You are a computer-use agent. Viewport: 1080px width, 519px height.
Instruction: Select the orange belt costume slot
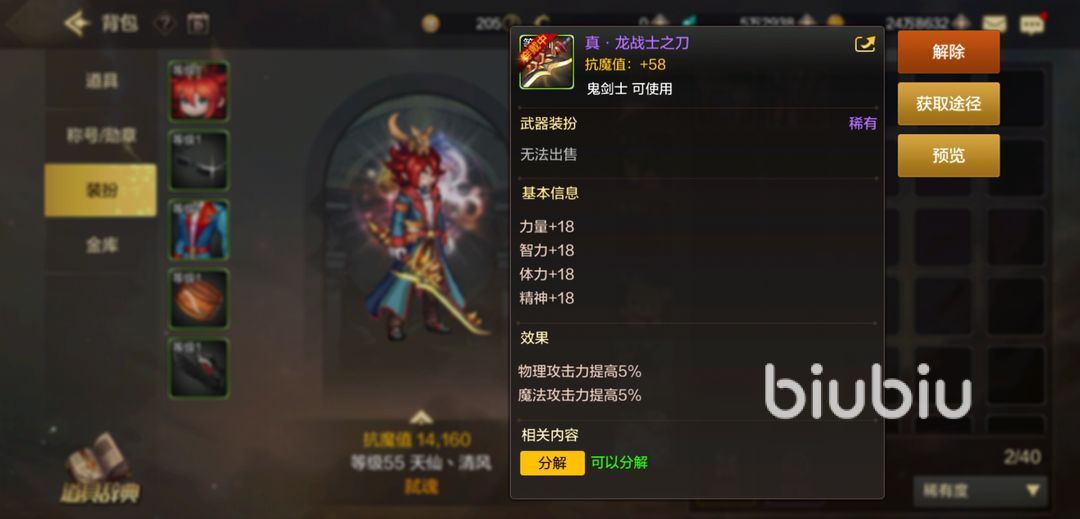point(199,299)
